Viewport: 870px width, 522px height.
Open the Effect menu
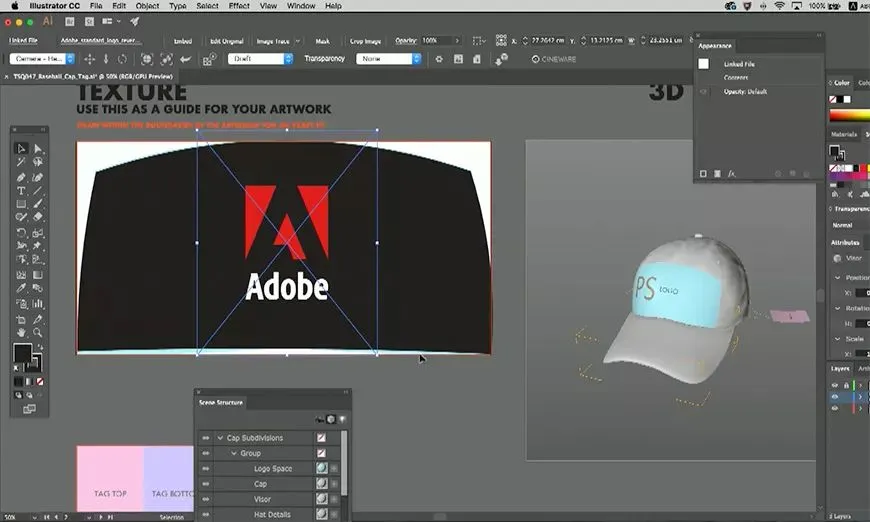coord(239,6)
